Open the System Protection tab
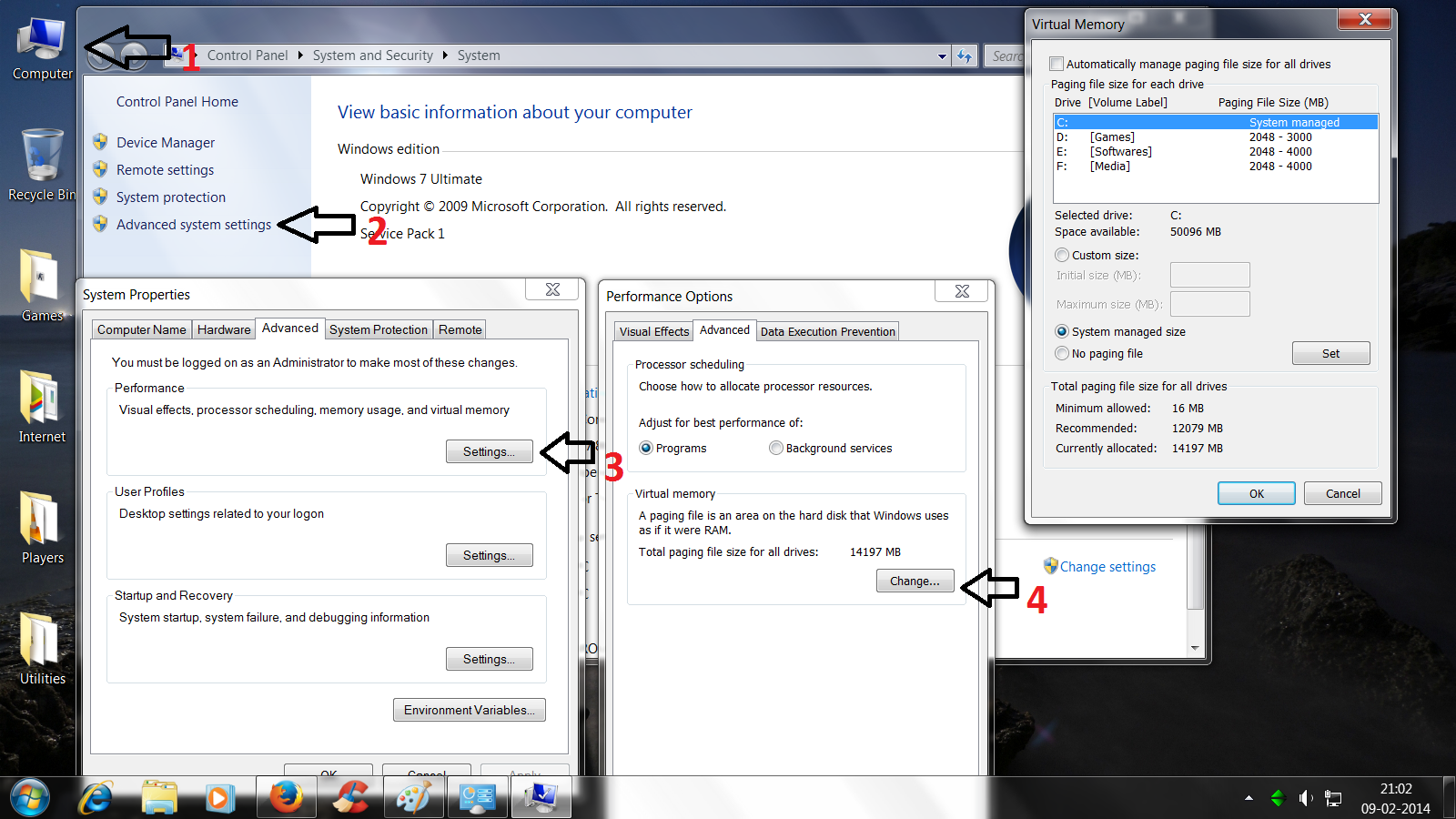 379,329
